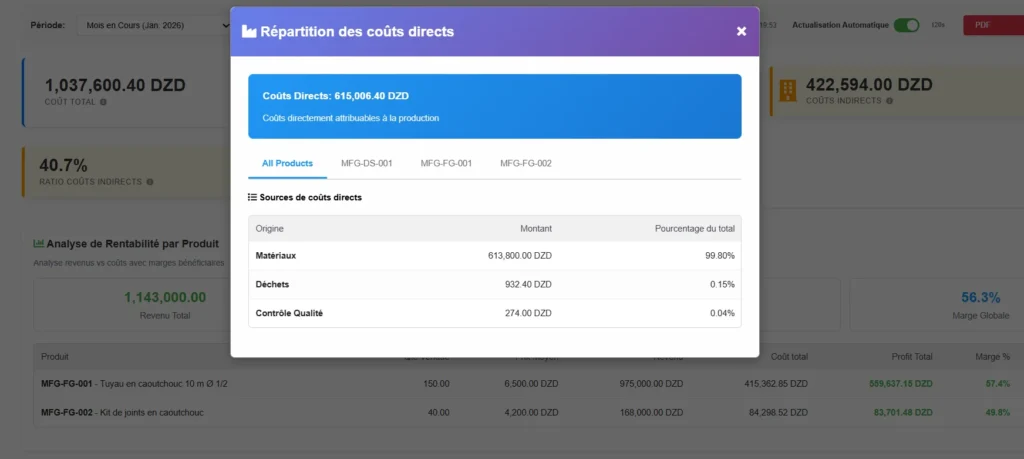Click the red PDF export button

tap(993, 25)
